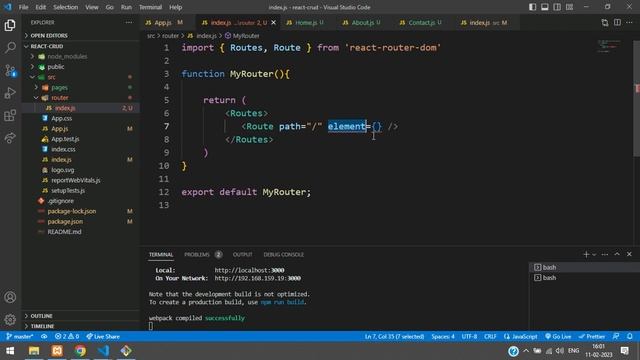Expand the Timeline section
The width and height of the screenshot is (640, 360).
click(x=81, y=326)
